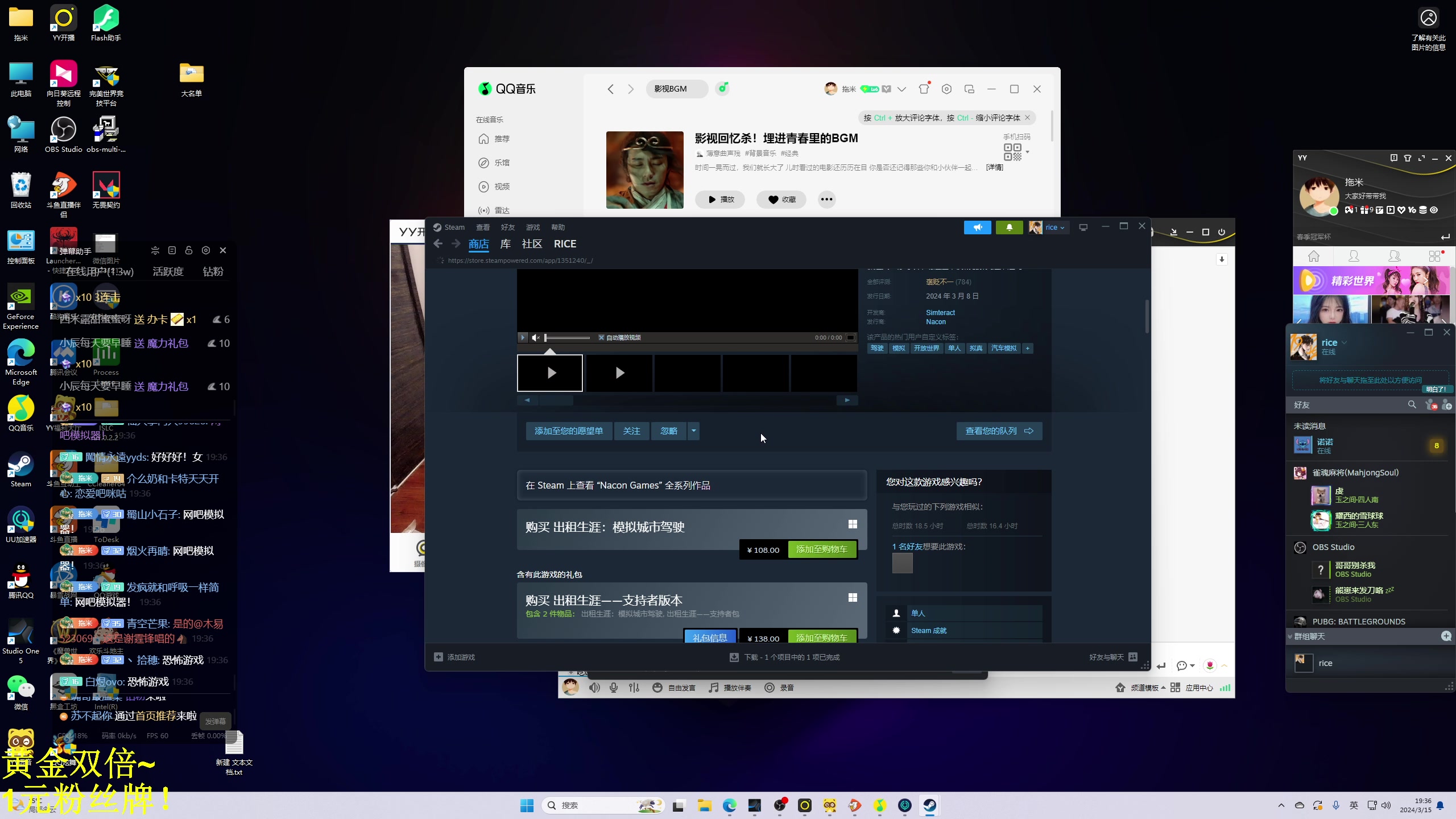Go back in Steam store navigation
1456x819 pixels.
click(438, 243)
